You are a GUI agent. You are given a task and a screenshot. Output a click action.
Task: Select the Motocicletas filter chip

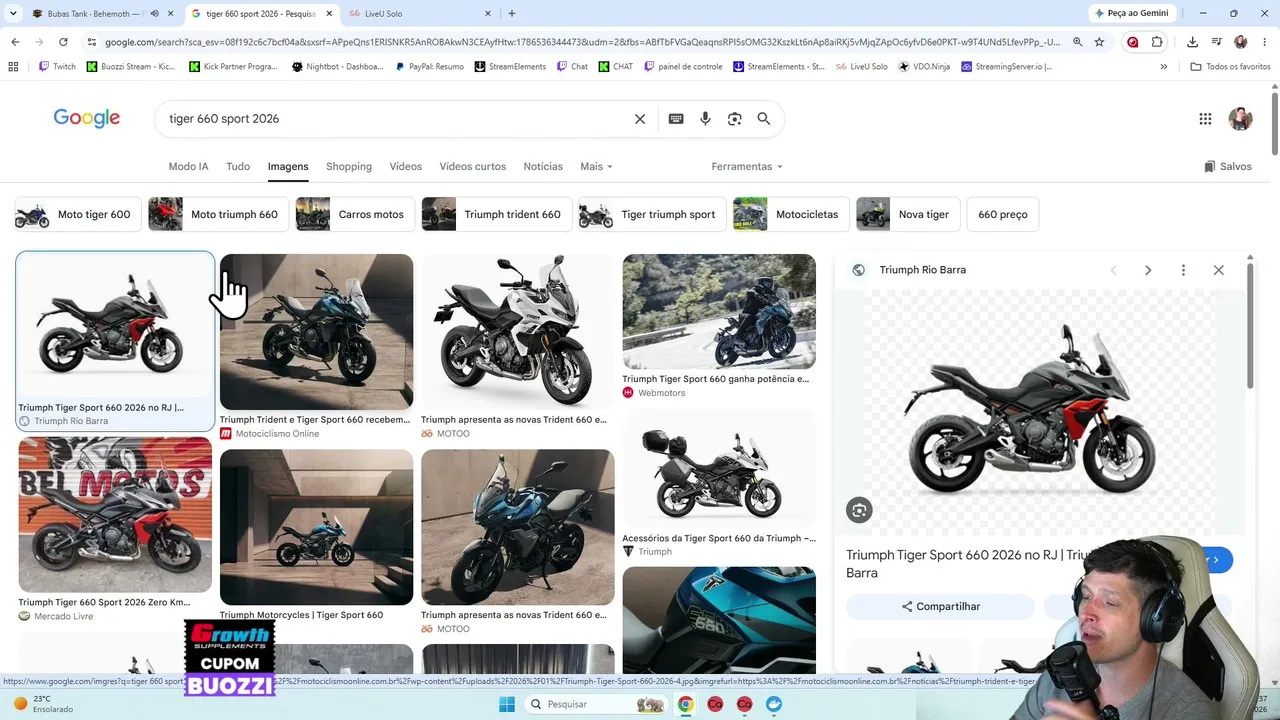click(792, 214)
